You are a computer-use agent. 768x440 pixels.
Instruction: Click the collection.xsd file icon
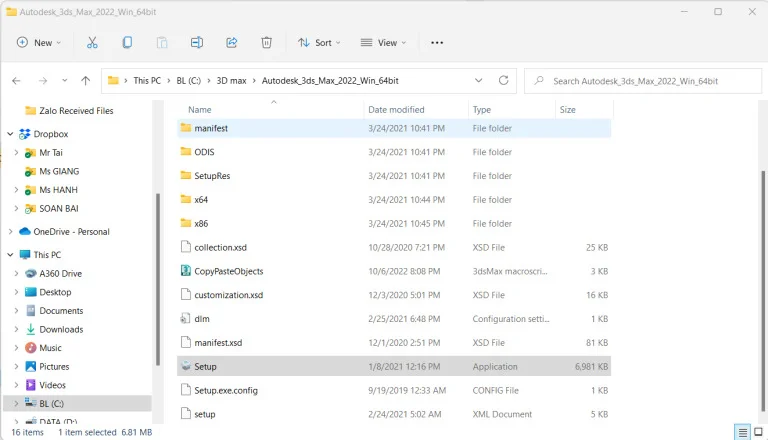(186, 247)
